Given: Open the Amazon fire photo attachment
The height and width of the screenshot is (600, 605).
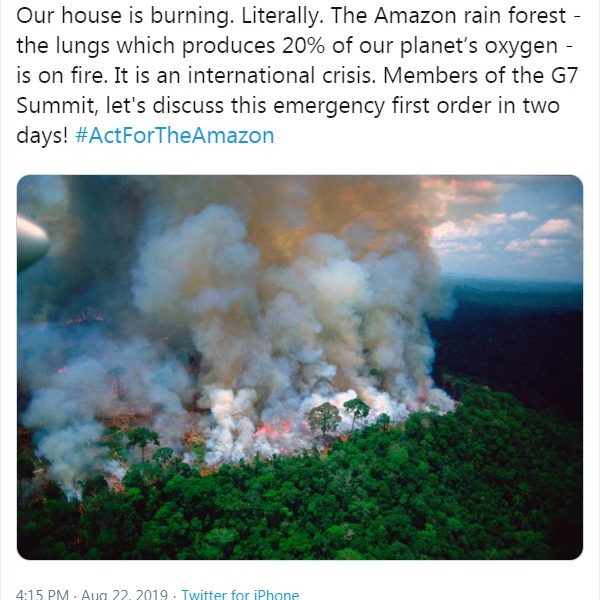Looking at the screenshot, I should [x=300, y=367].
